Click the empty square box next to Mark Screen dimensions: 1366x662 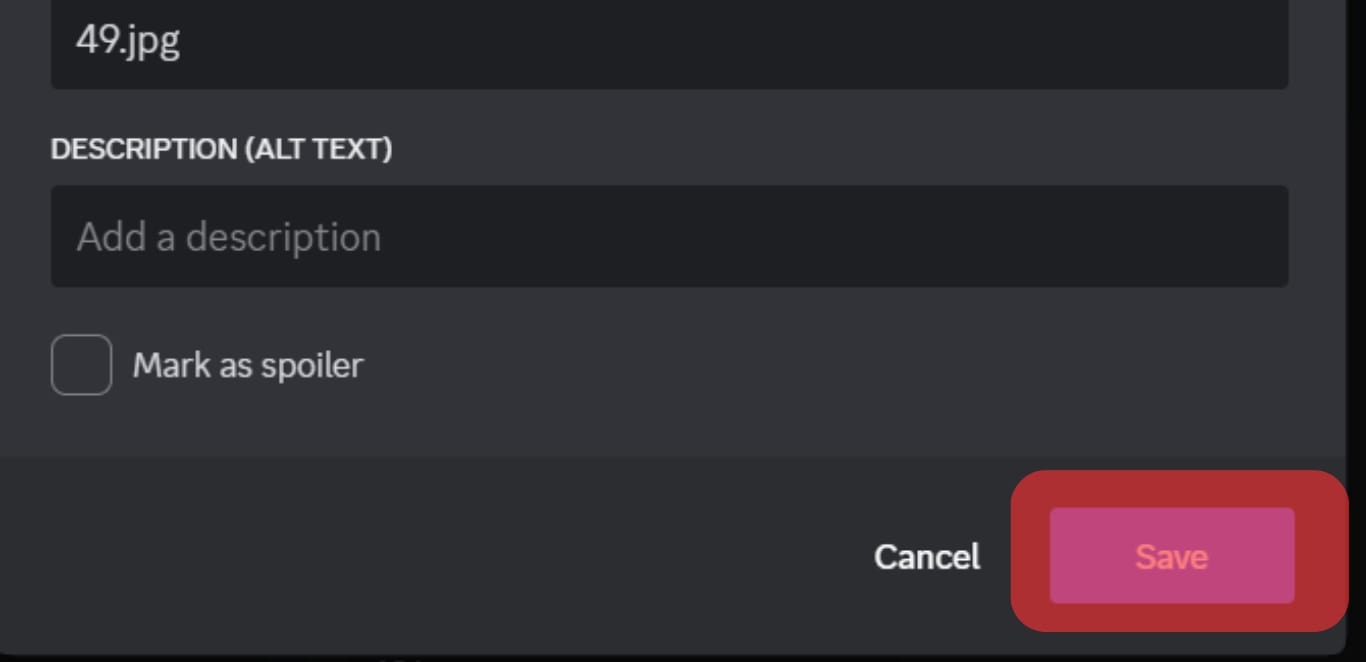coord(81,365)
